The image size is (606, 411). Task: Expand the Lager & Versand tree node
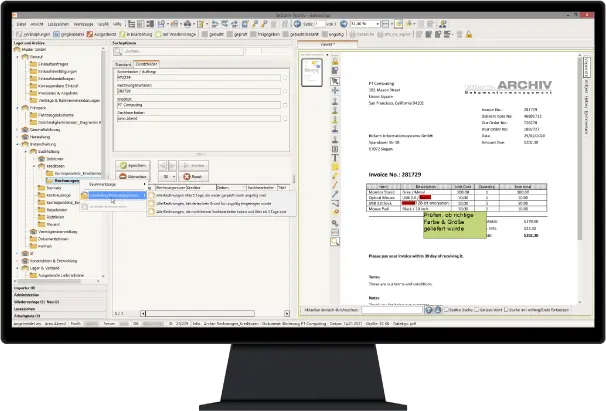tap(17, 268)
